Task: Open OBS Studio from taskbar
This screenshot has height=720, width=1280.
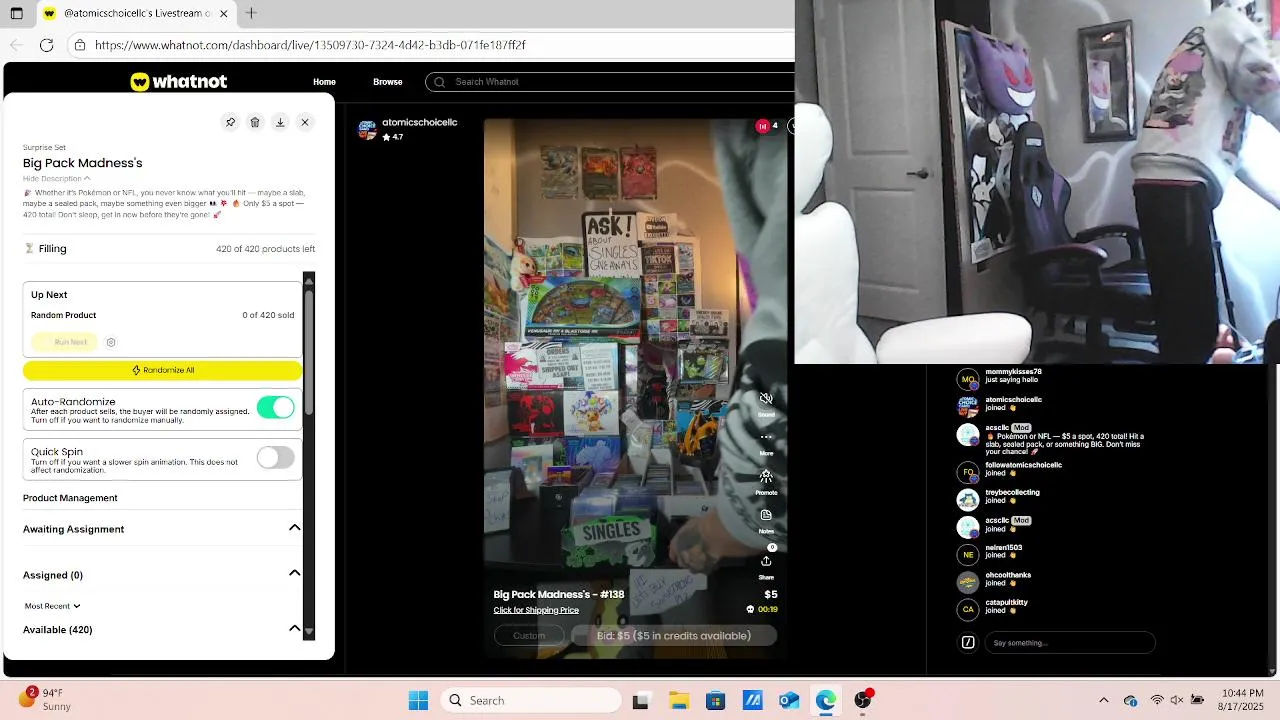Action: (x=863, y=701)
